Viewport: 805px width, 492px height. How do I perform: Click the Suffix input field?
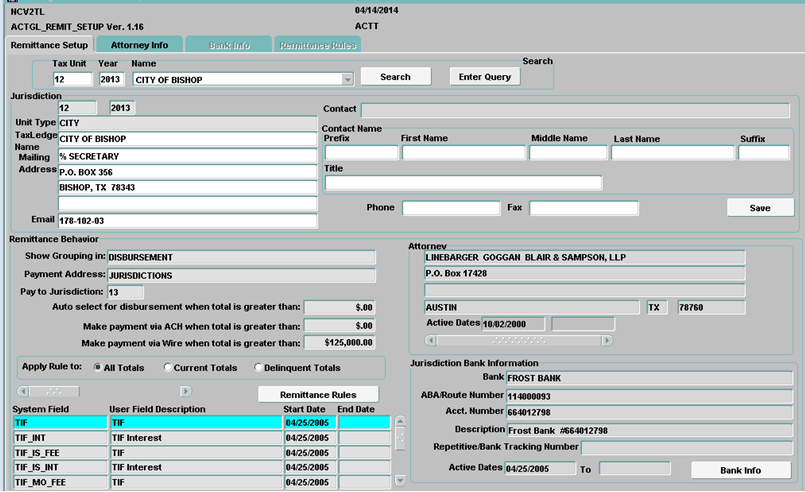(x=763, y=153)
